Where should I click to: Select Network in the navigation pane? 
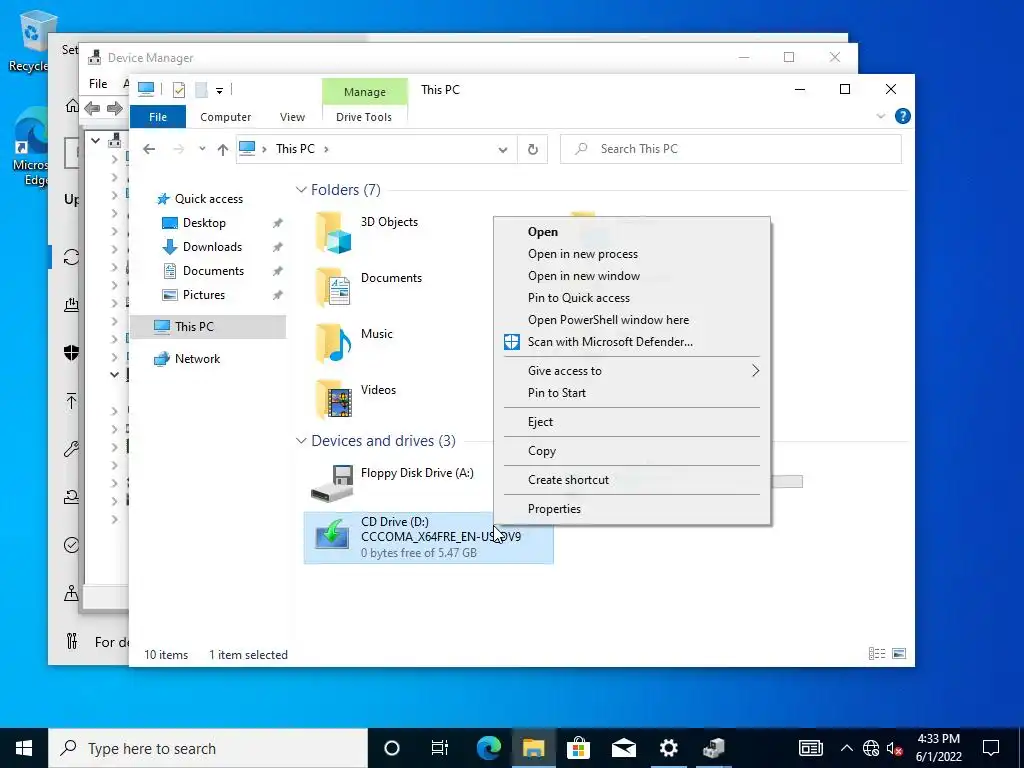click(x=197, y=359)
